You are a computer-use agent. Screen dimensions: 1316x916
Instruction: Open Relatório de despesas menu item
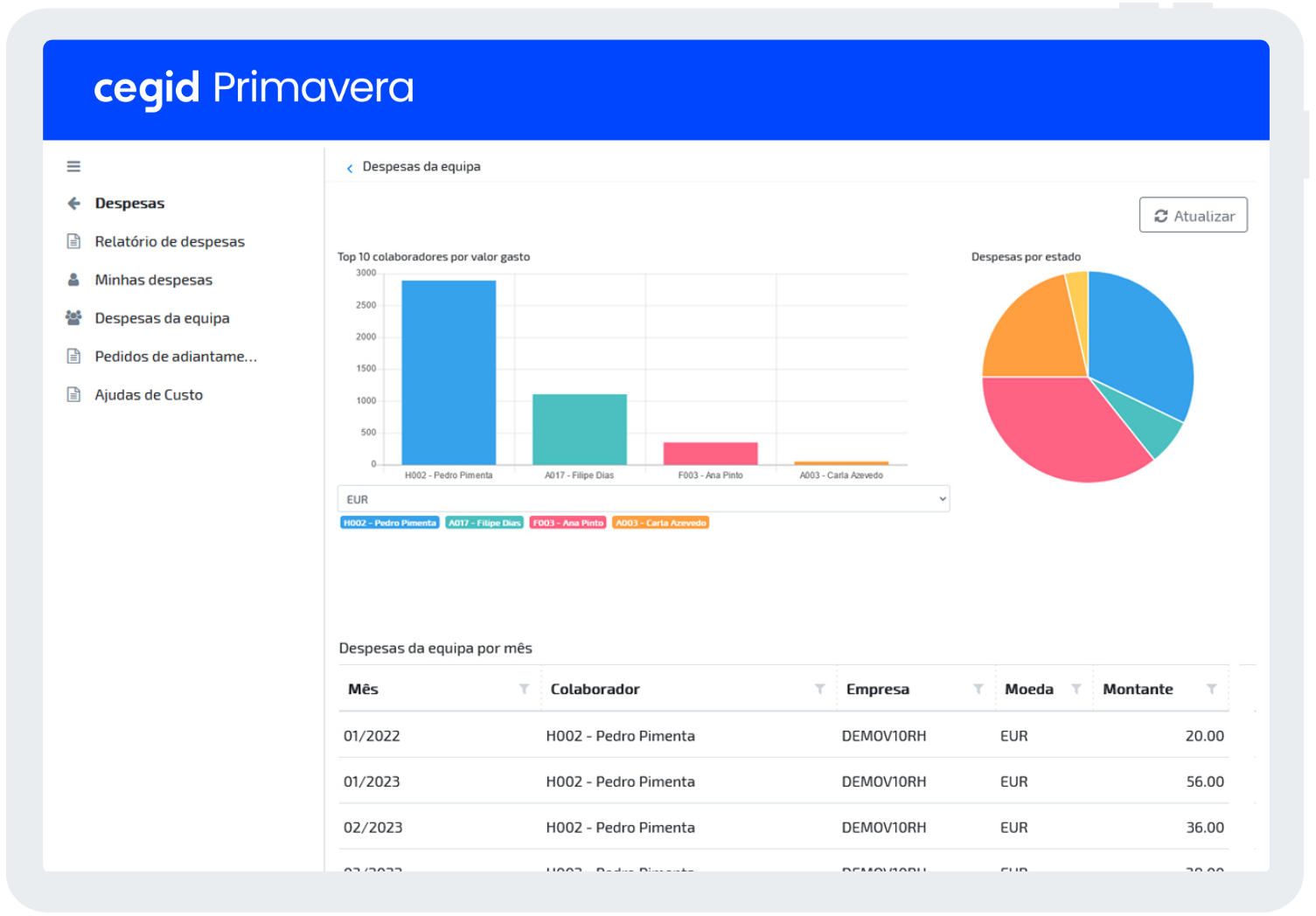click(170, 241)
